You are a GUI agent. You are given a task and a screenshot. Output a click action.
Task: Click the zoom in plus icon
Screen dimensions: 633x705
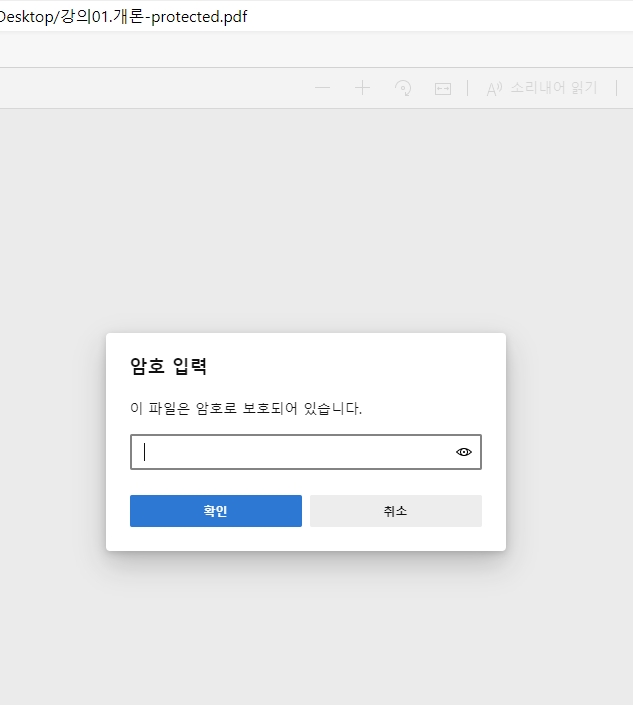point(362,88)
